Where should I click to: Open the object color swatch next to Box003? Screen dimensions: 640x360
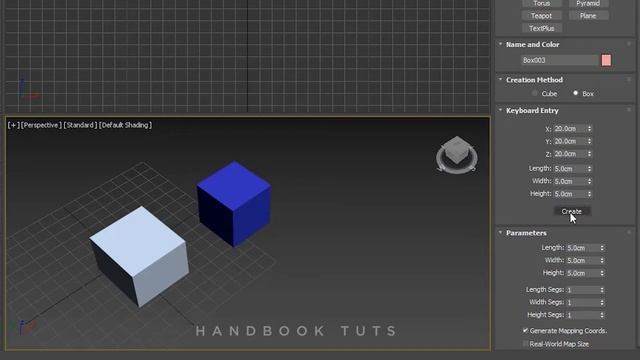point(606,60)
